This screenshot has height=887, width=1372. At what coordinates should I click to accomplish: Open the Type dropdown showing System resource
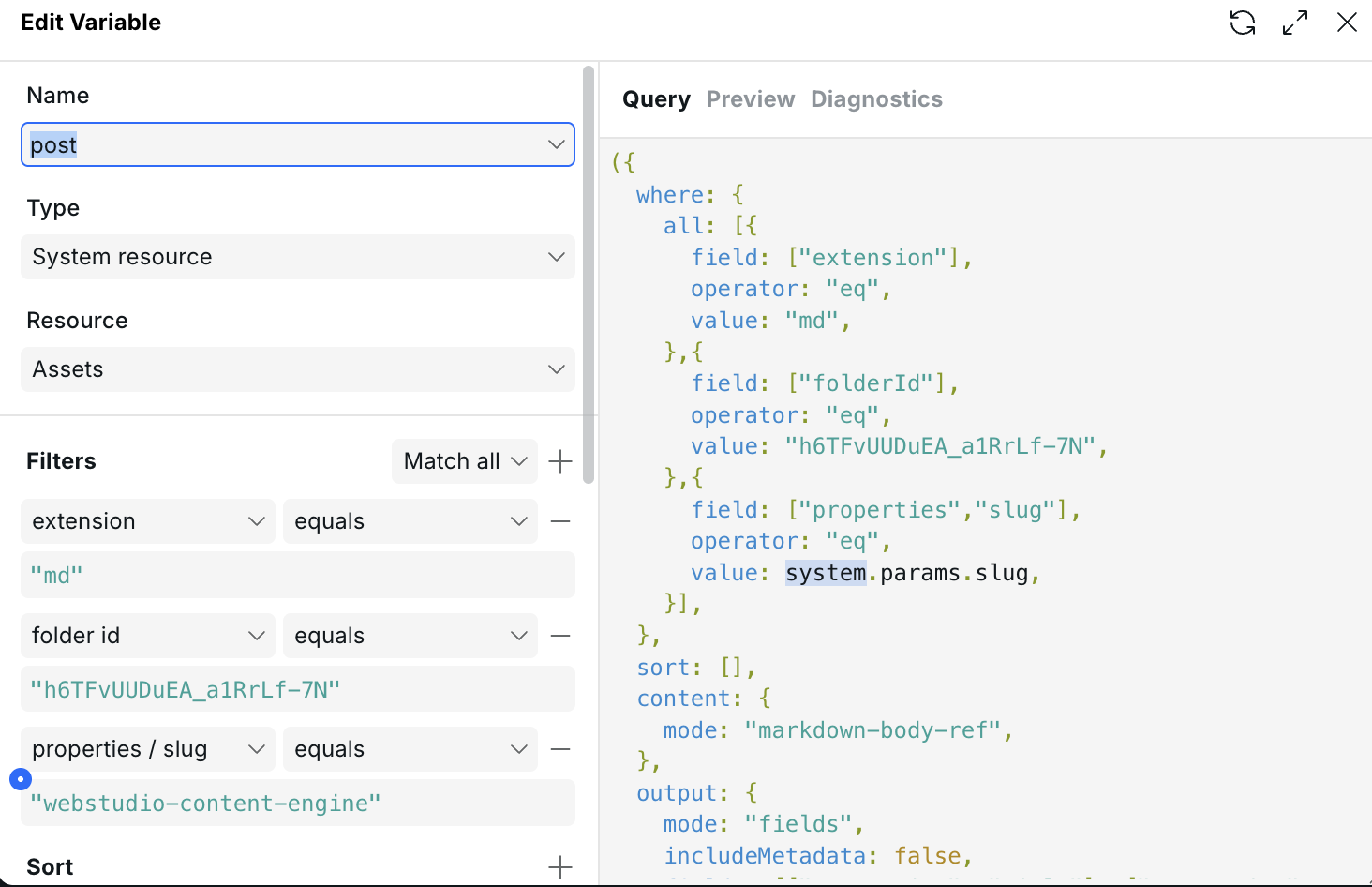click(x=298, y=257)
